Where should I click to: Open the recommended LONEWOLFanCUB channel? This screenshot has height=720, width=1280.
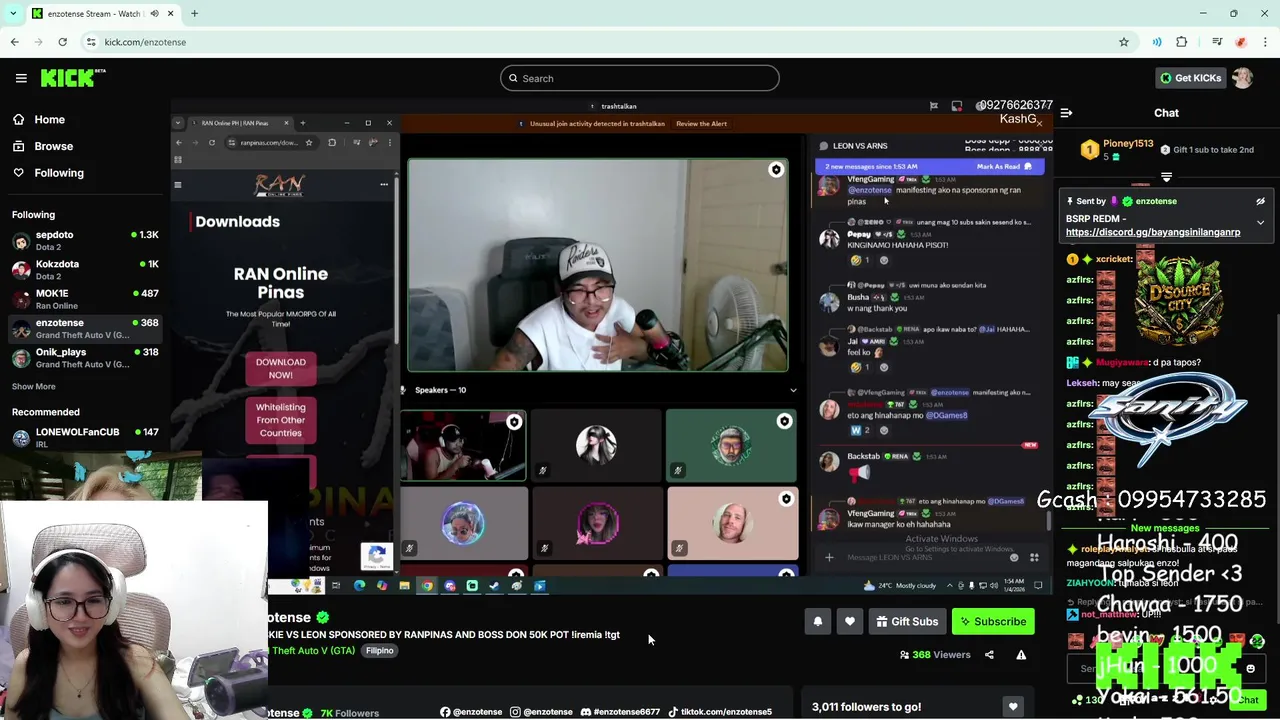pos(85,437)
